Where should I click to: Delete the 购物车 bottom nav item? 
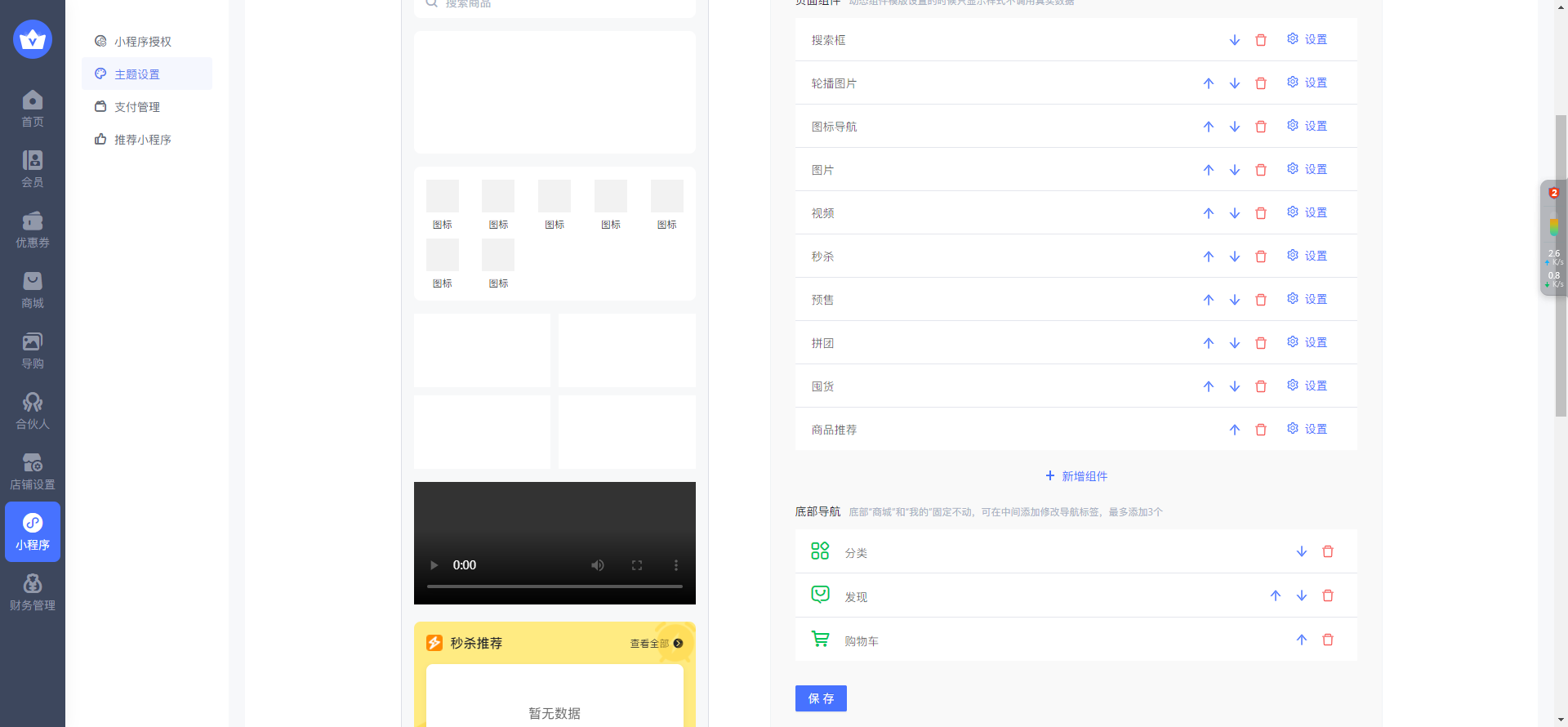1327,640
